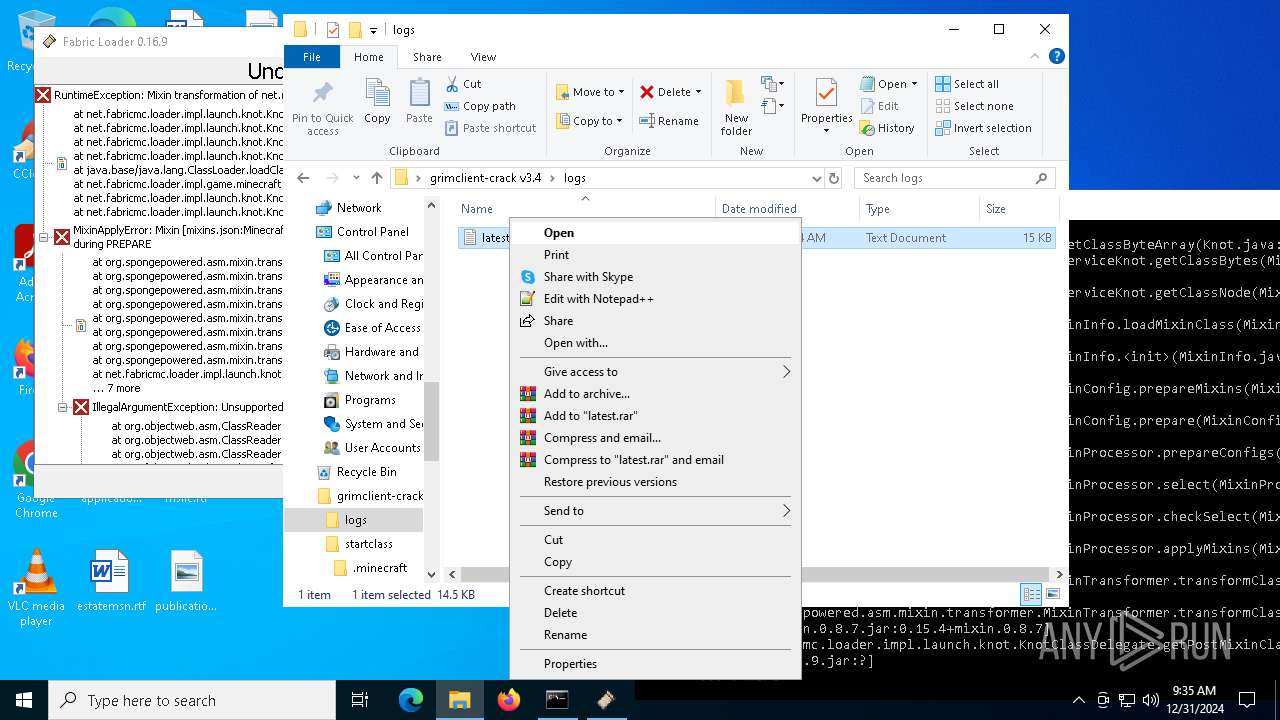Click Network in navigation pane
This screenshot has height=720, width=1280.
click(358, 208)
